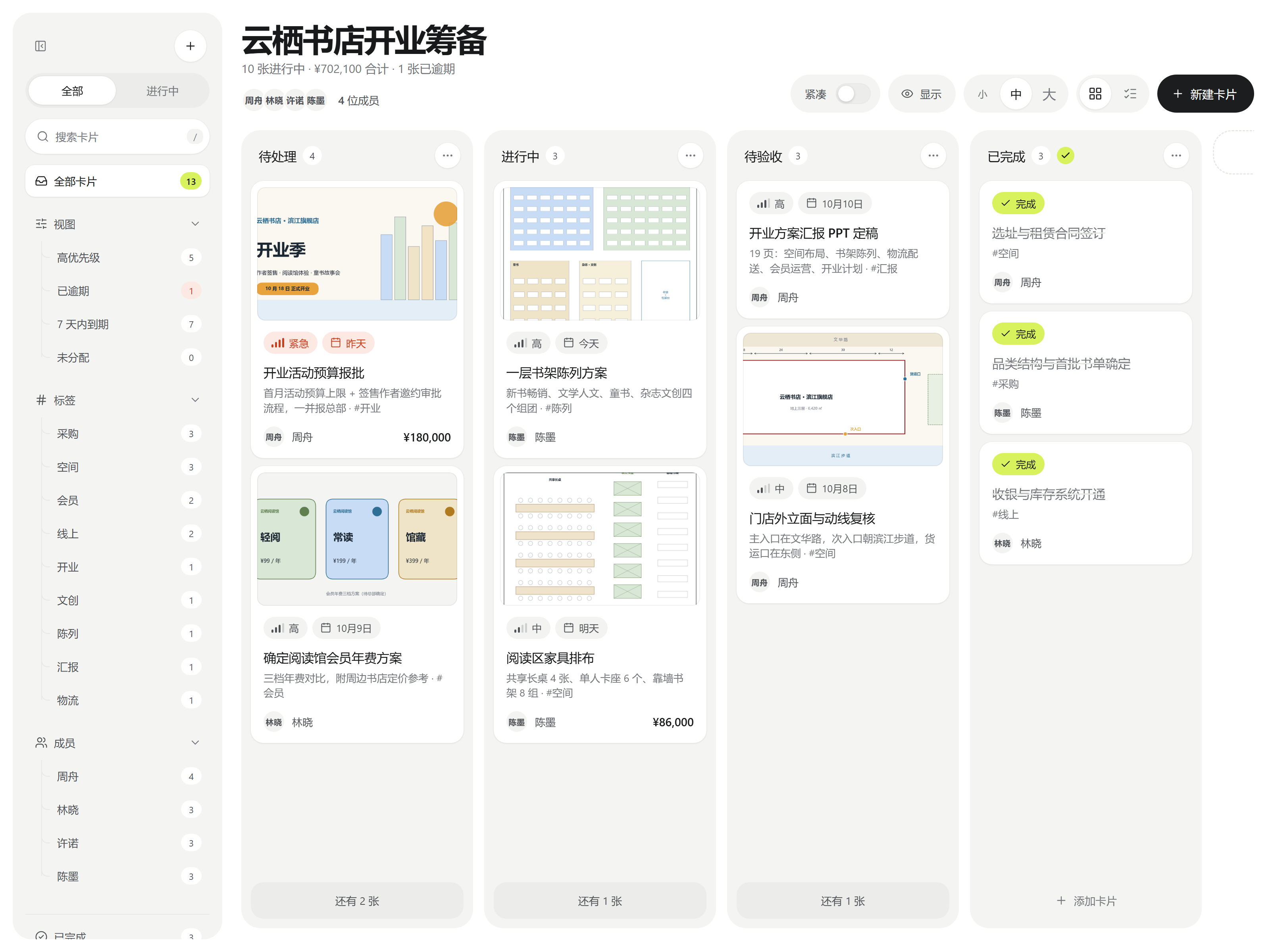Show 2 more cards in 待处理
Image resolution: width=1270 pixels, height=952 pixels.
tap(357, 900)
